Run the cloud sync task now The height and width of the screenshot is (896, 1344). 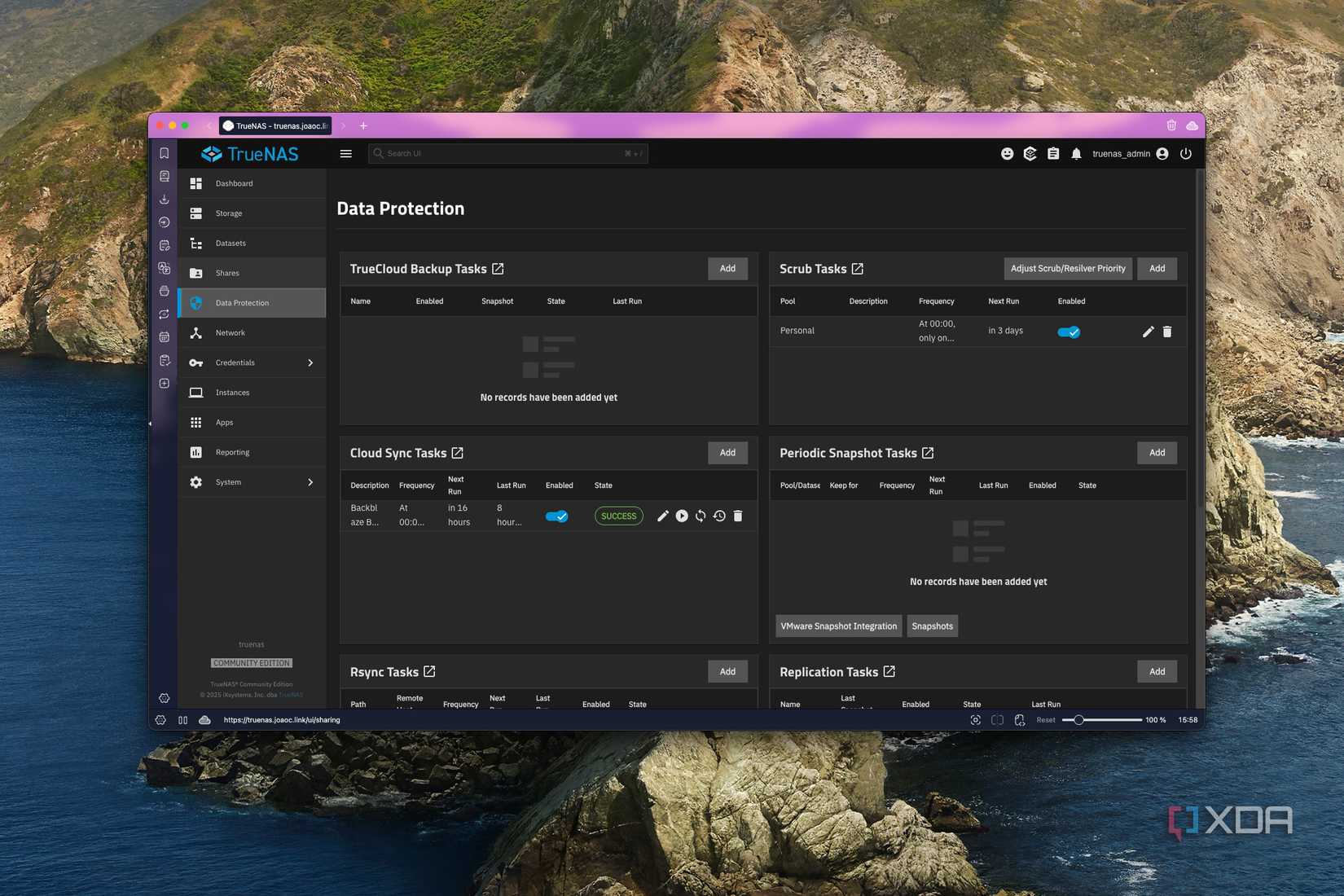click(x=682, y=516)
